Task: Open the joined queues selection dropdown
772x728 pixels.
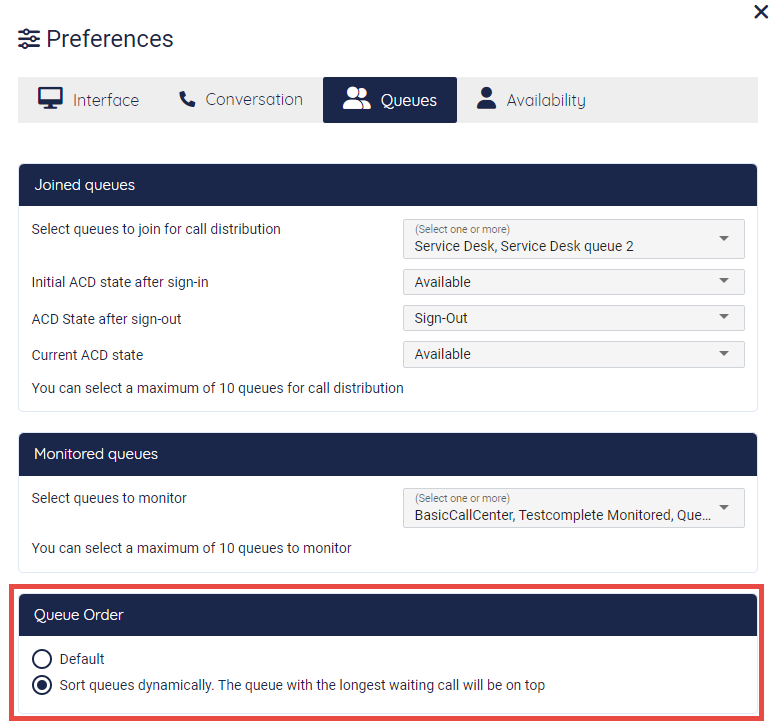Action: 573,239
